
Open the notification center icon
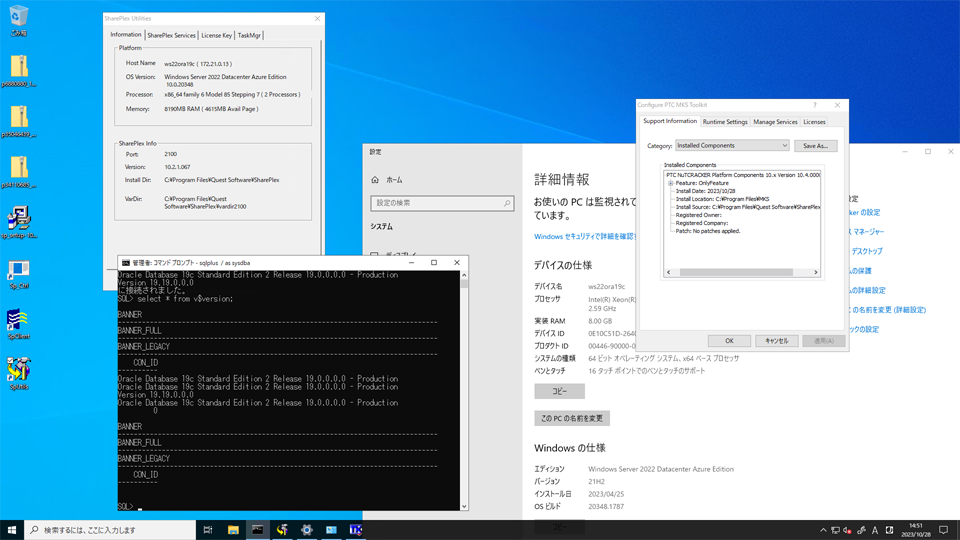pyautogui.click(x=944, y=530)
